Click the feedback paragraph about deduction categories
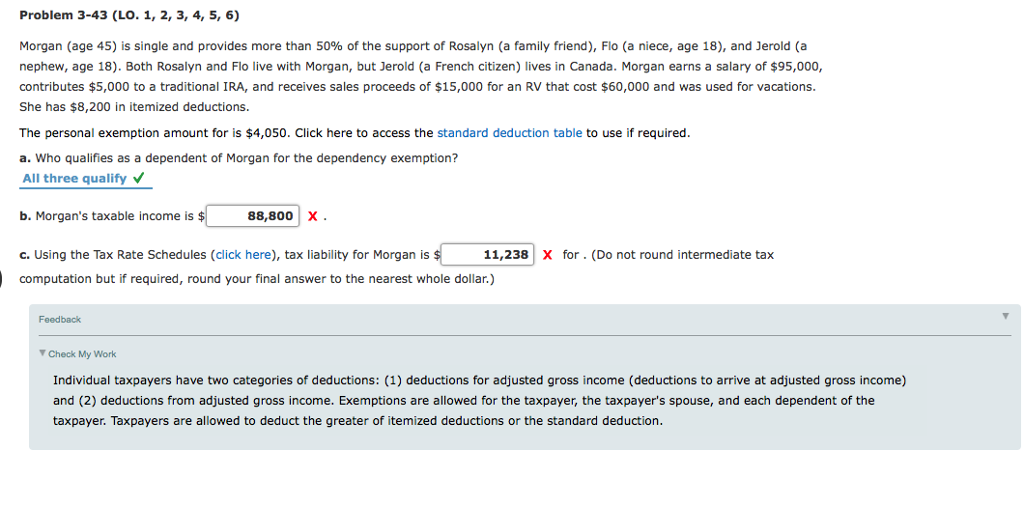Image resolution: width=1024 pixels, height=507 pixels. click(480, 401)
